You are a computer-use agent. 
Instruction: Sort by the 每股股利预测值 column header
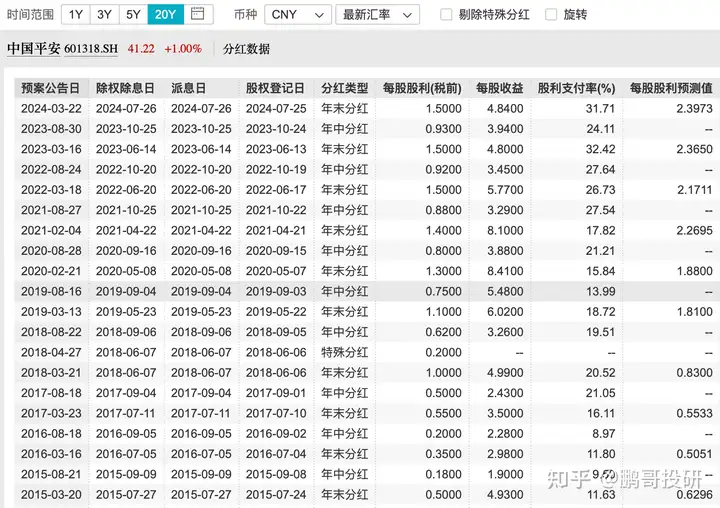(671, 88)
